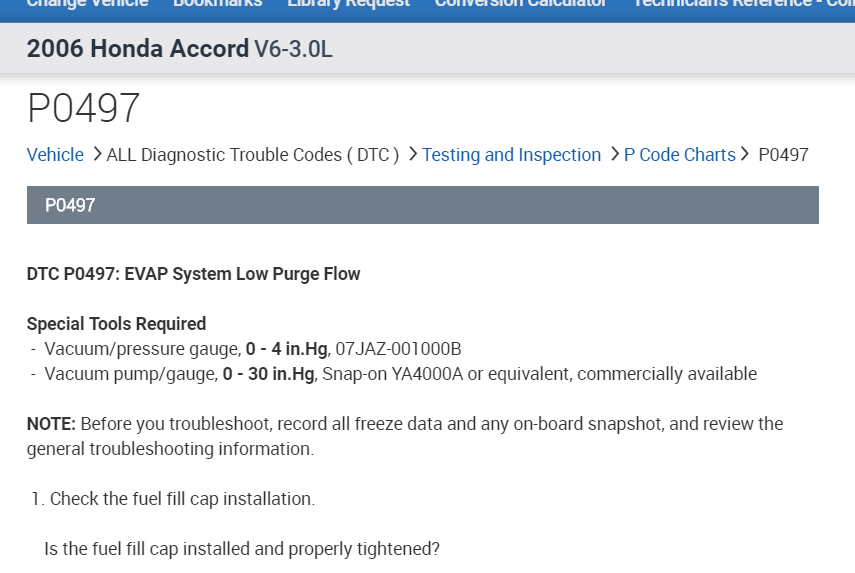This screenshot has width=855, height=573.
Task: Click step 1 fuel fill cap installation text
Action: [181, 498]
